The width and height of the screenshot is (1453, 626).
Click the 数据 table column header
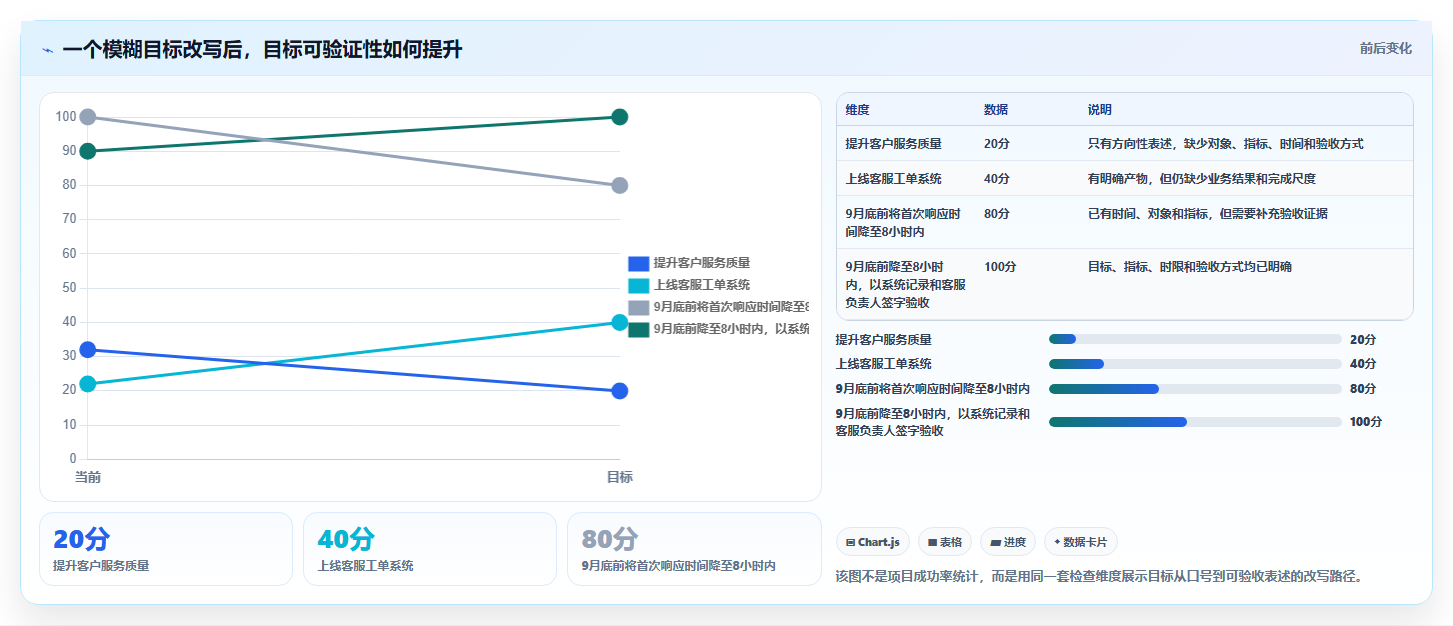tap(996, 110)
